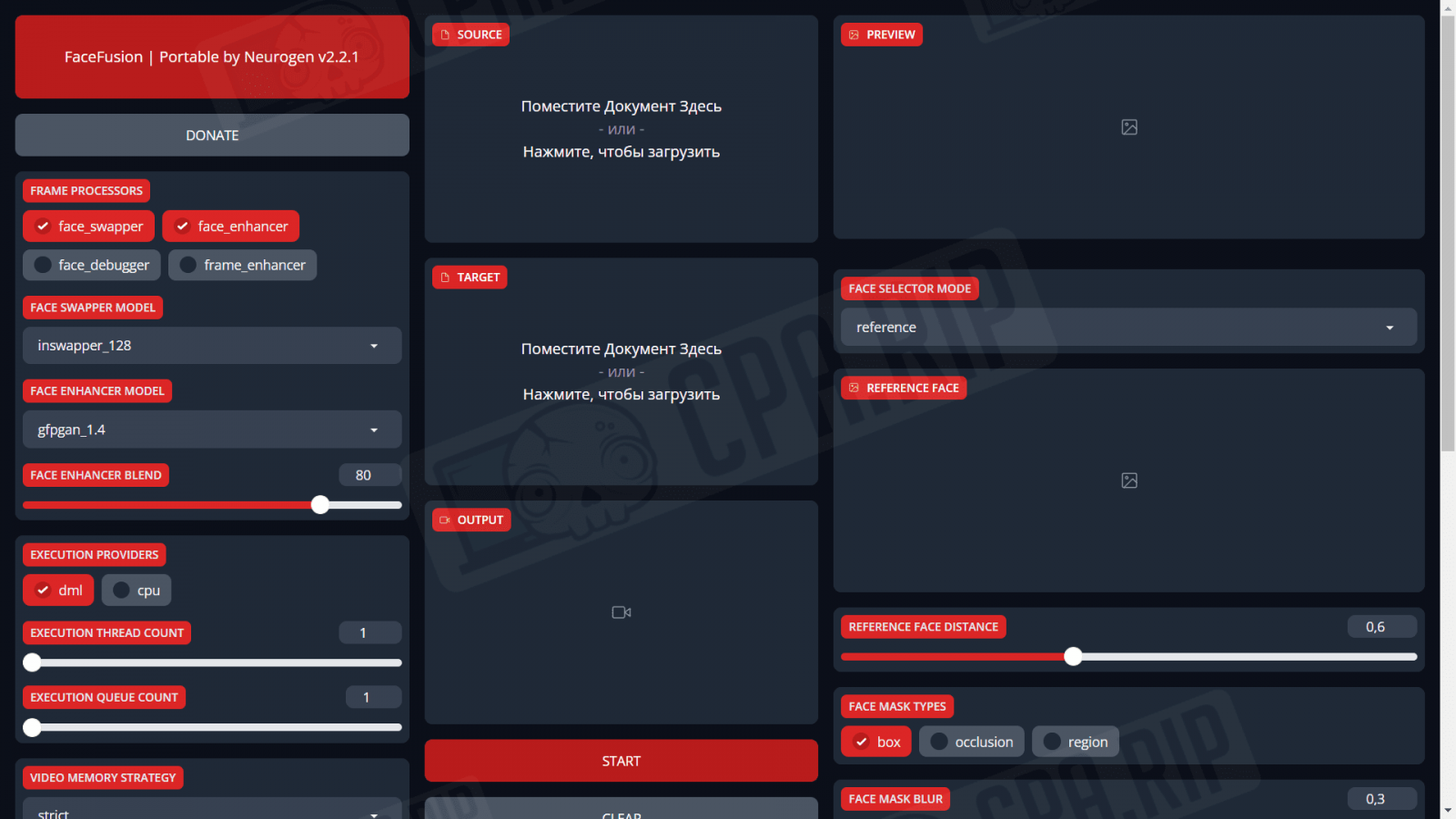
Task: Enable the cpu execution provider
Action: point(121,591)
